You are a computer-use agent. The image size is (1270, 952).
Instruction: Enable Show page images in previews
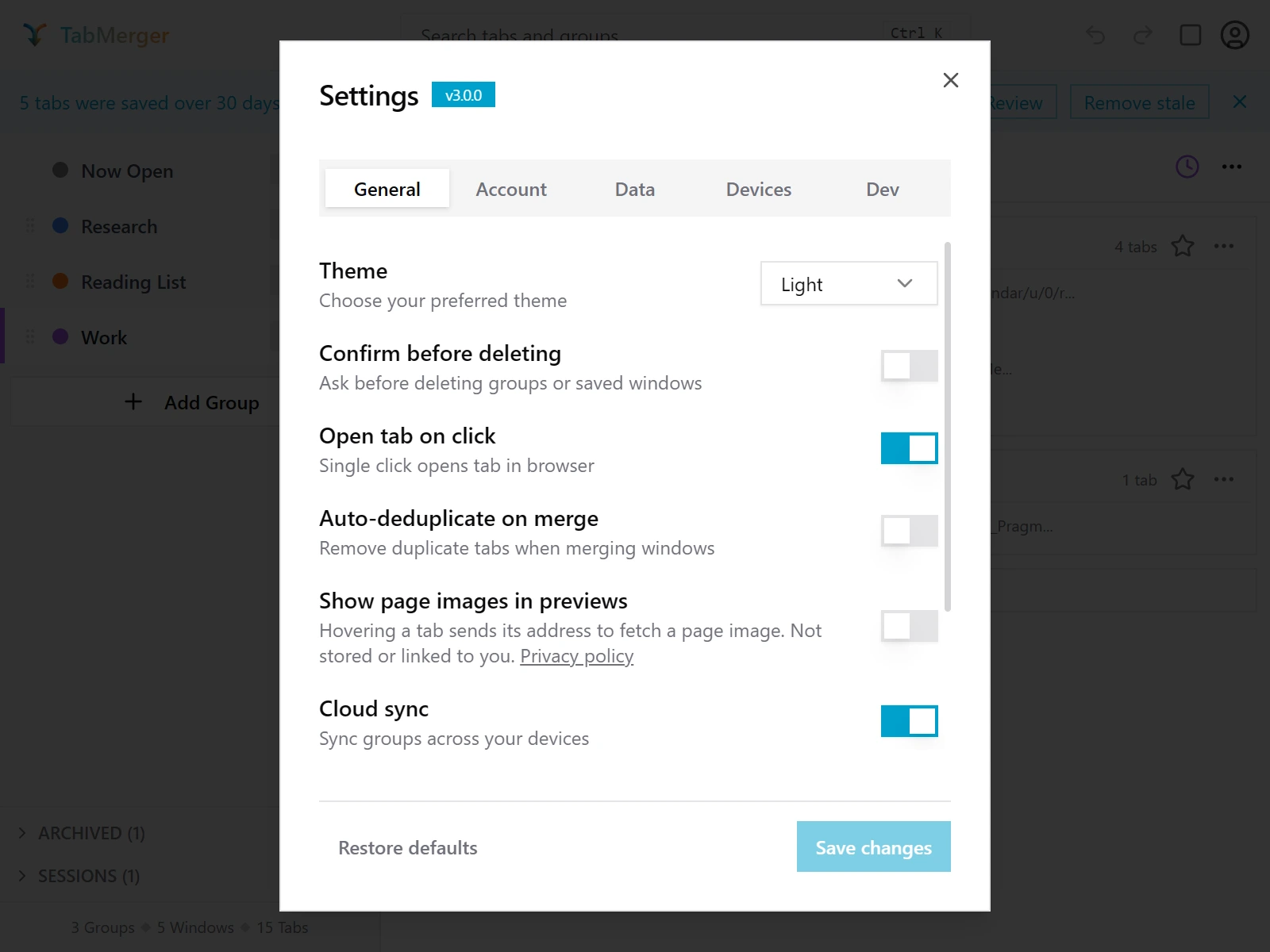pos(909,626)
